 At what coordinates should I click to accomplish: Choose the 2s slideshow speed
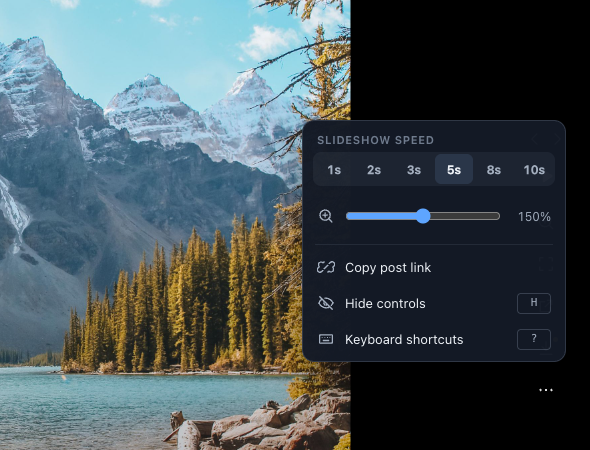(374, 170)
